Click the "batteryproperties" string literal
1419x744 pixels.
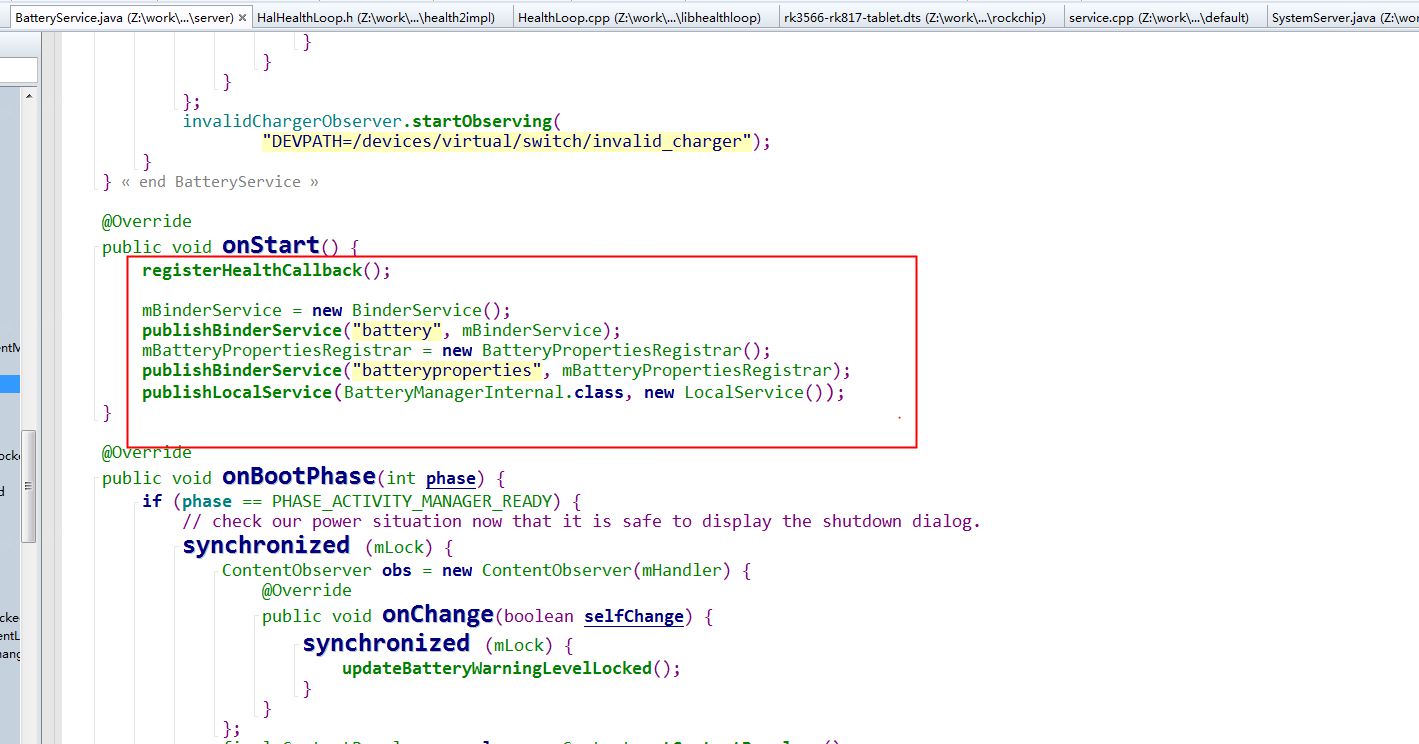click(446, 370)
